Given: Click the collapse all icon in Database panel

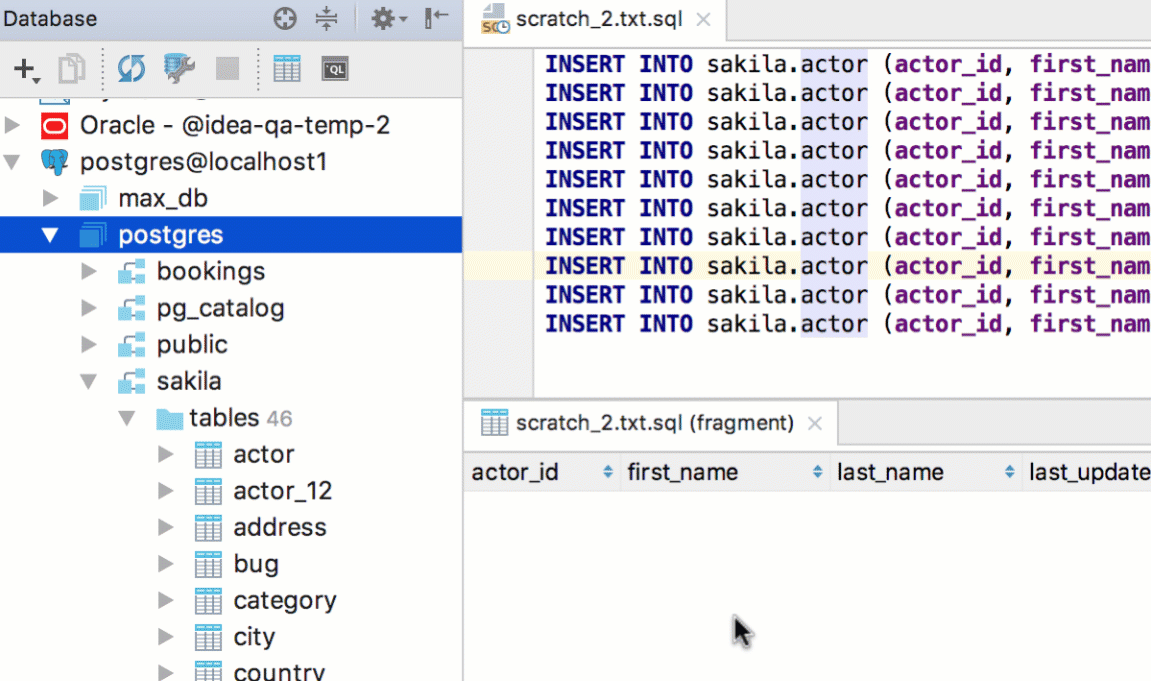Looking at the screenshot, I should [x=326, y=18].
